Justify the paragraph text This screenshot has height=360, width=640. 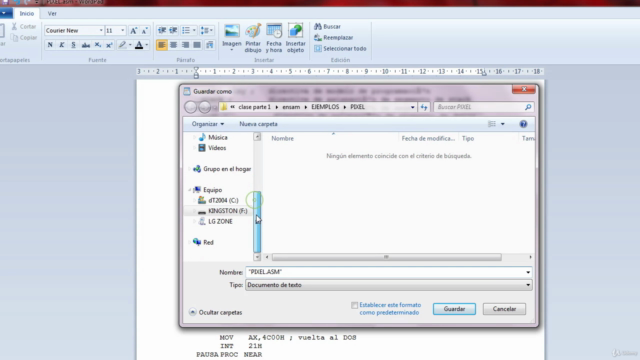[197, 45]
